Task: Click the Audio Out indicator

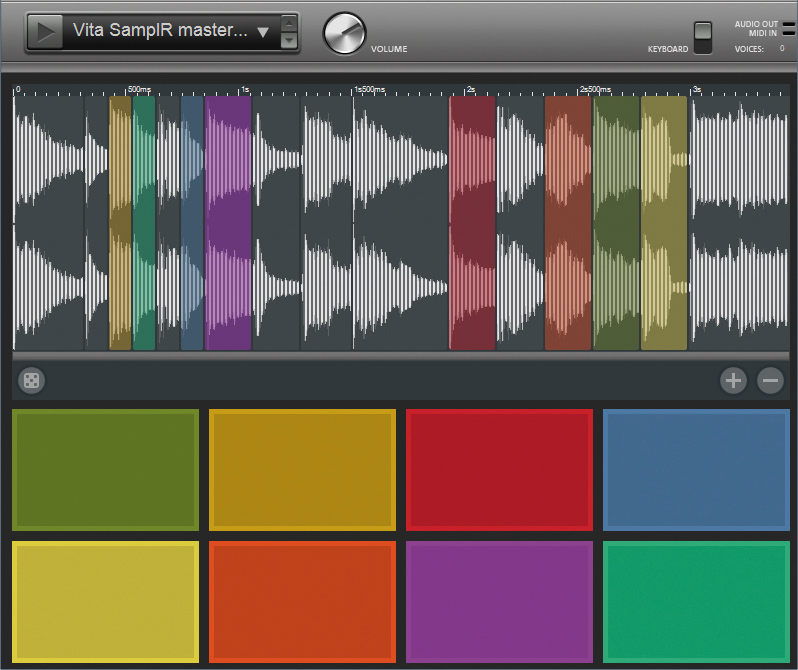Action: 787,25
